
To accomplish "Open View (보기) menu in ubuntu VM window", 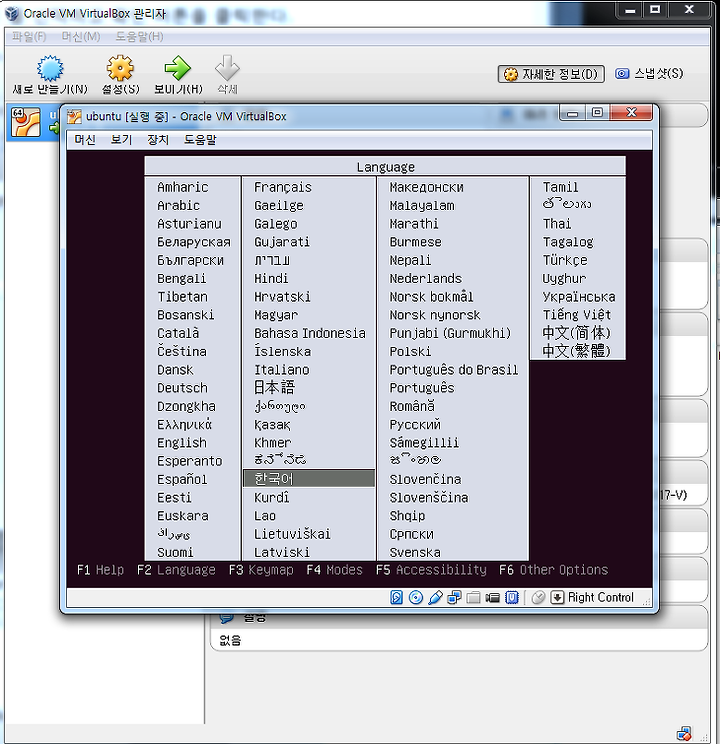I will point(121,140).
